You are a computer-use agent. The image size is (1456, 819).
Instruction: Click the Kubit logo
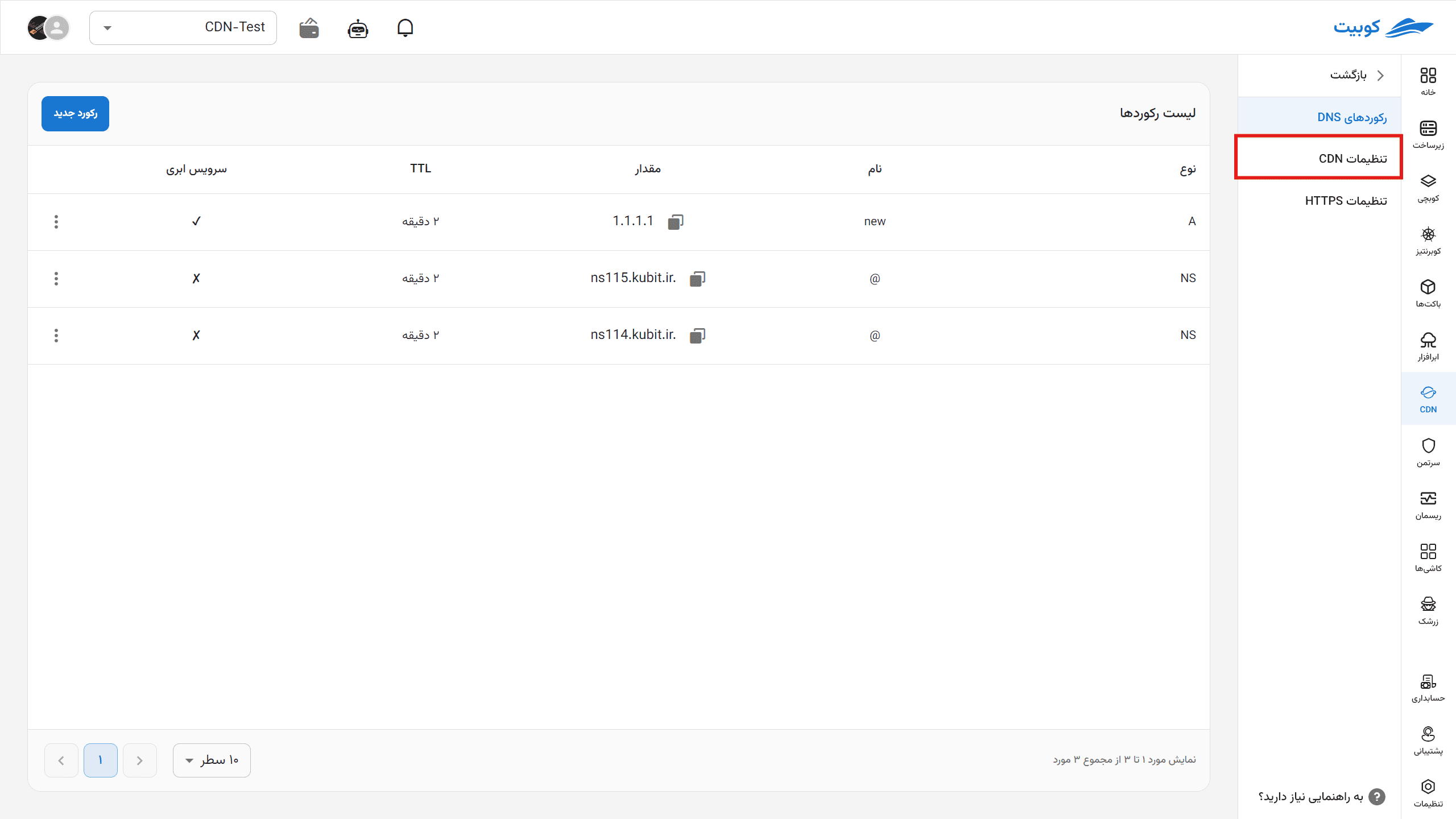(1383, 27)
